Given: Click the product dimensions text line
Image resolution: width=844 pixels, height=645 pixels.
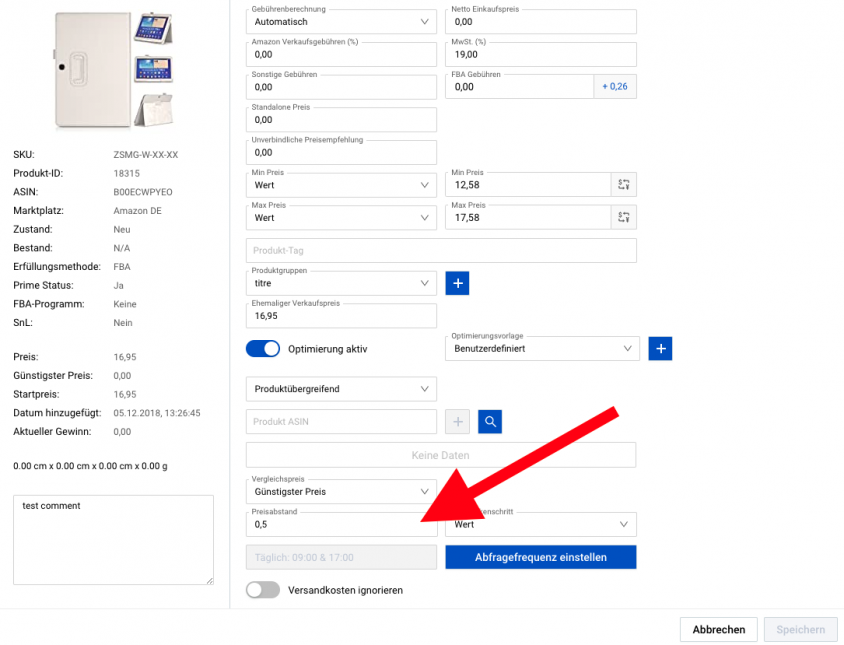Looking at the screenshot, I should coord(90,466).
